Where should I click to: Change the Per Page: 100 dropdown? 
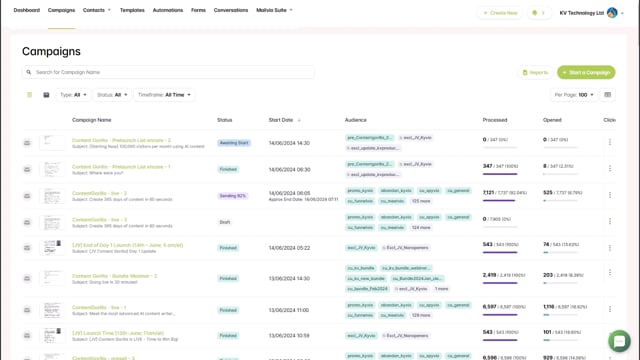pos(574,95)
